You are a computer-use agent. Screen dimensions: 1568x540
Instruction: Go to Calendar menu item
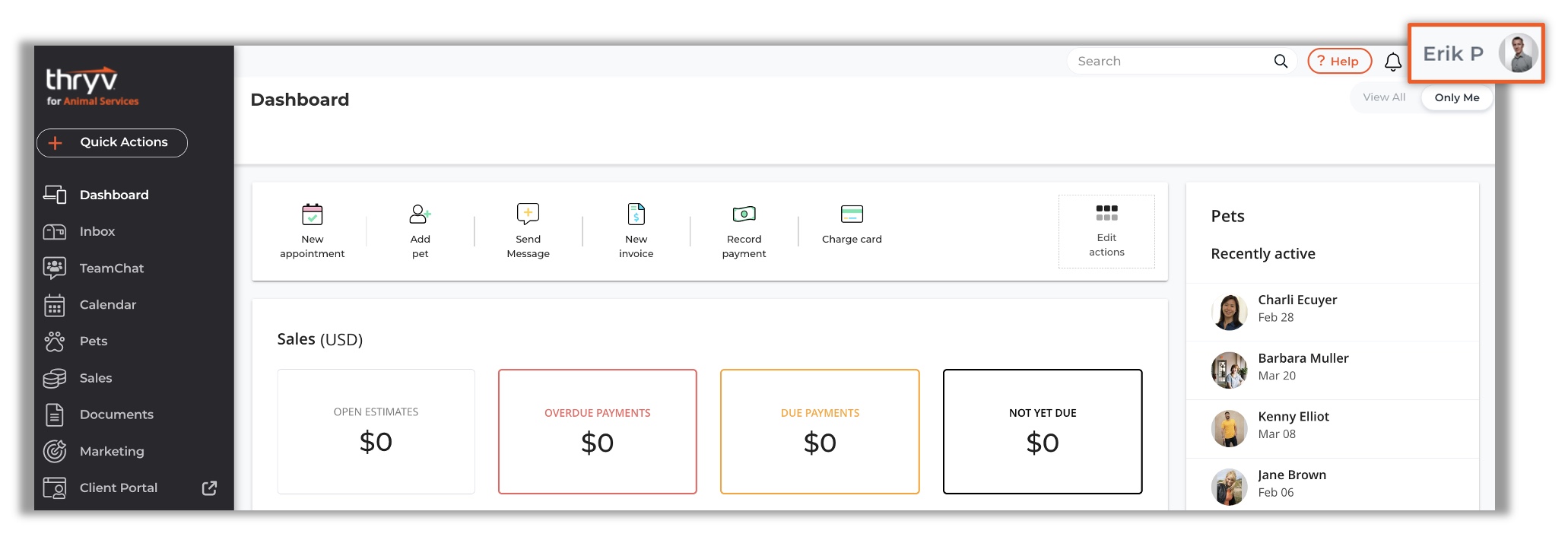[108, 304]
